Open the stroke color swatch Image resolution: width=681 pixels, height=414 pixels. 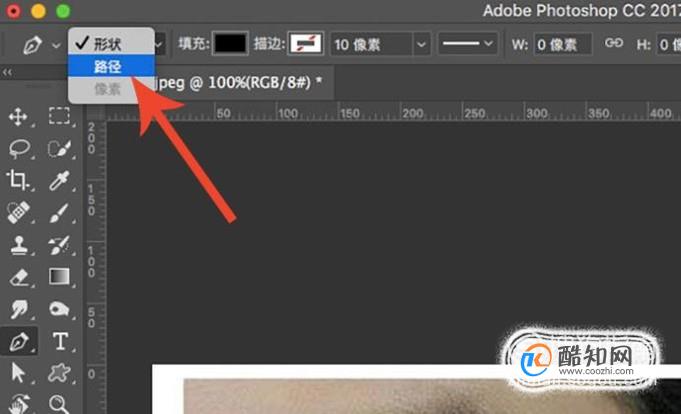tap(306, 43)
